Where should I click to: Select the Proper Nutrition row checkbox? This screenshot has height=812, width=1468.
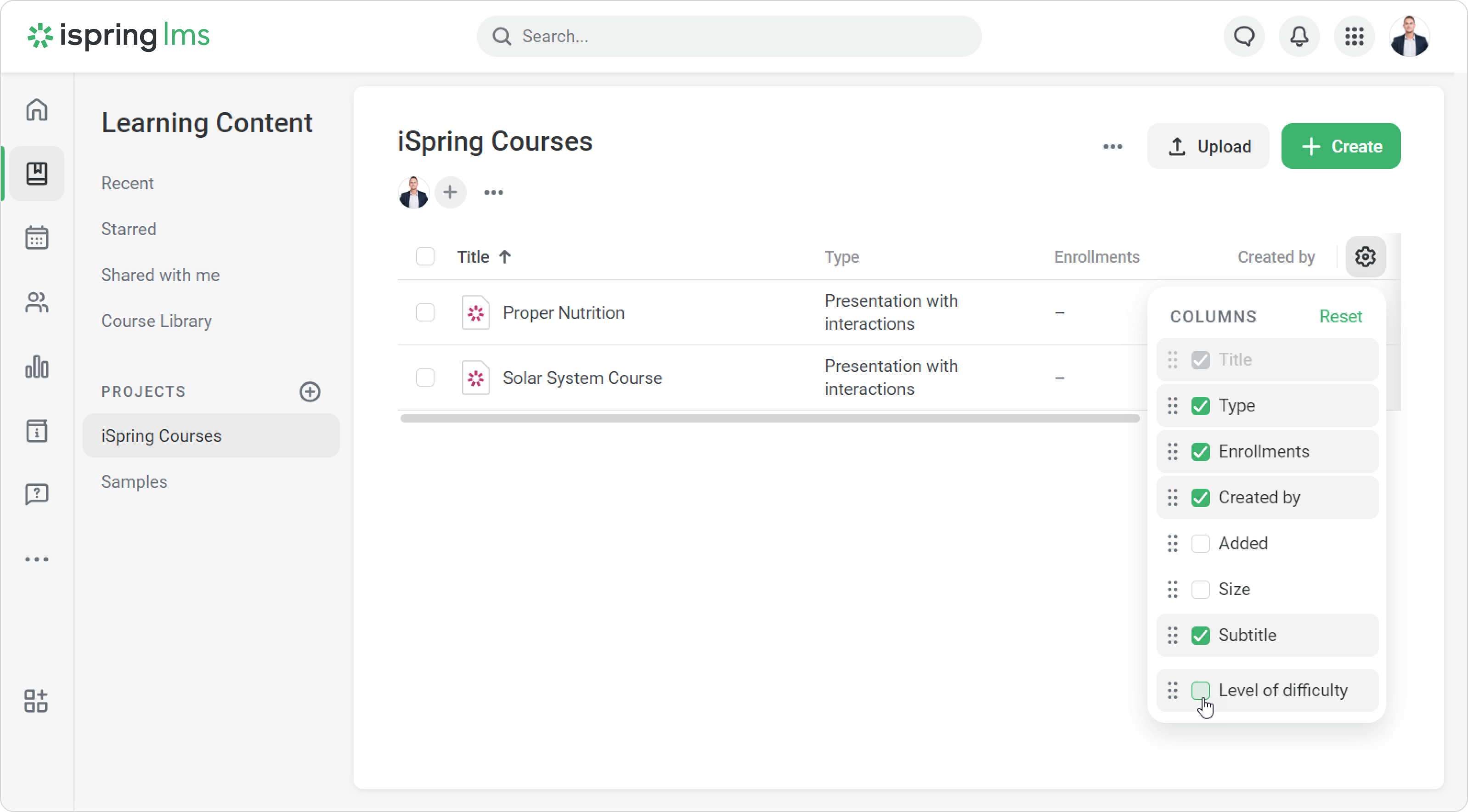[425, 312]
